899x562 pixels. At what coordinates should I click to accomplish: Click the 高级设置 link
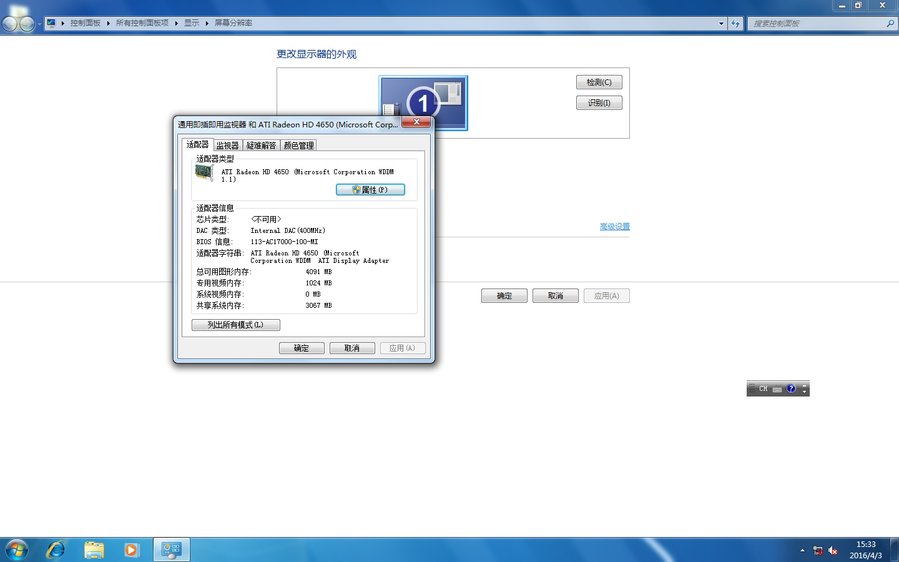coord(614,227)
